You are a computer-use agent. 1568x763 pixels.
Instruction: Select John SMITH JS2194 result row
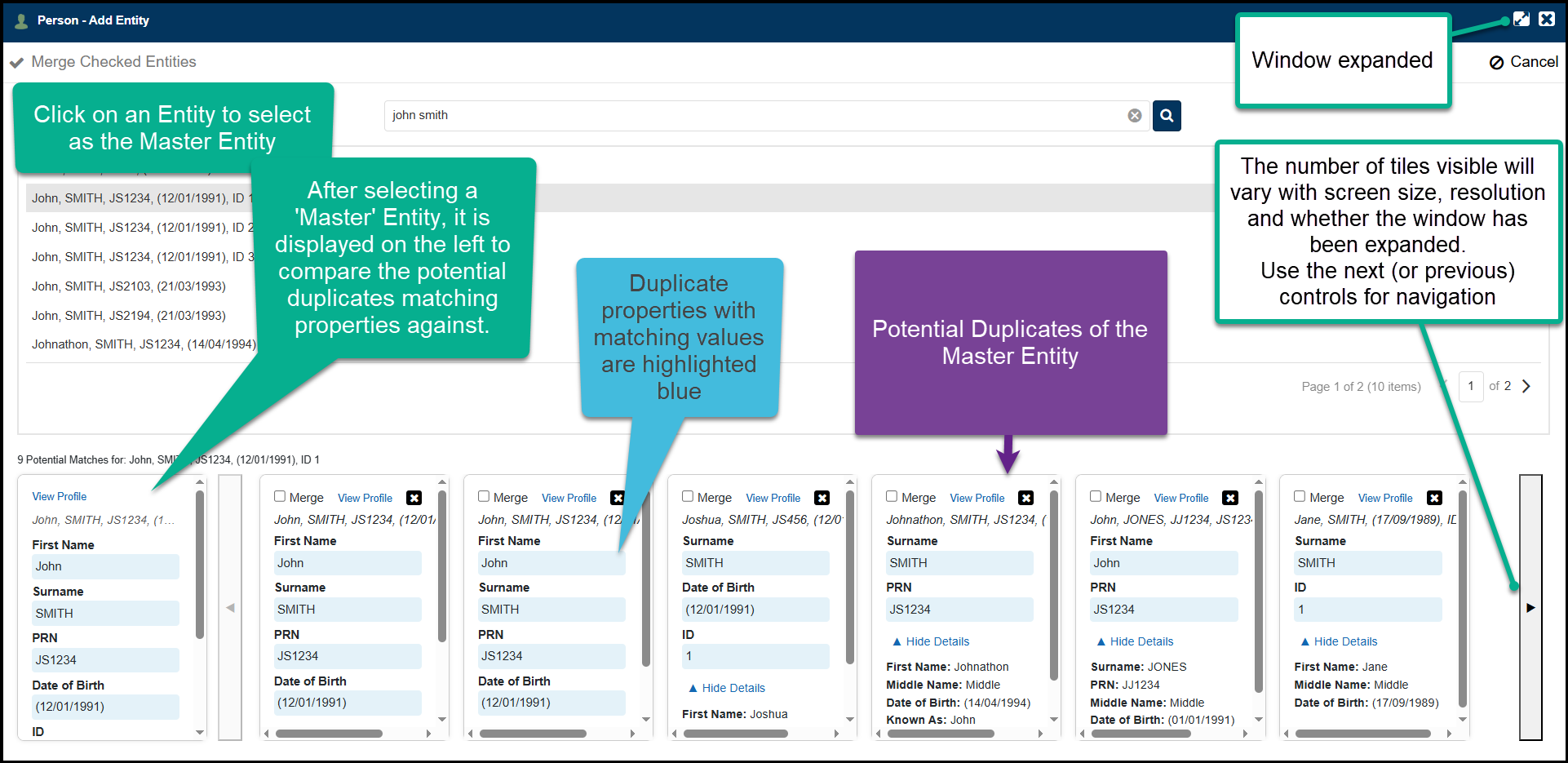129,316
